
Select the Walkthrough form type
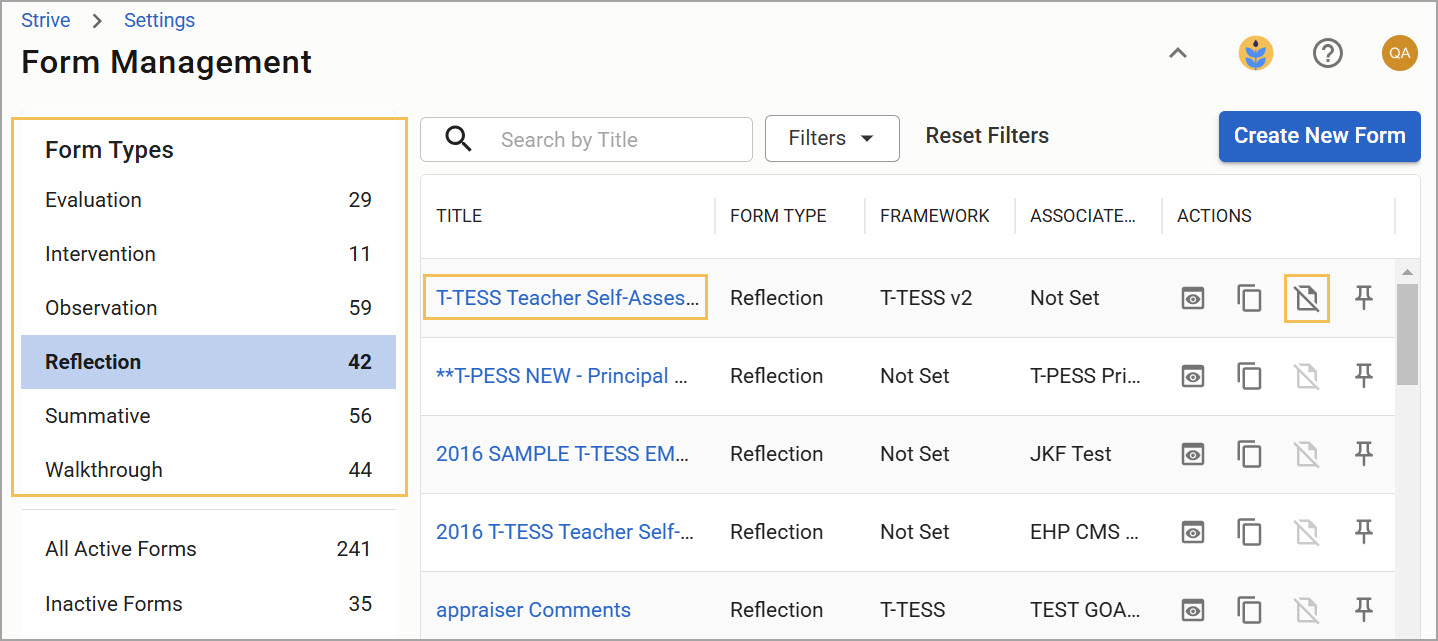click(x=208, y=470)
